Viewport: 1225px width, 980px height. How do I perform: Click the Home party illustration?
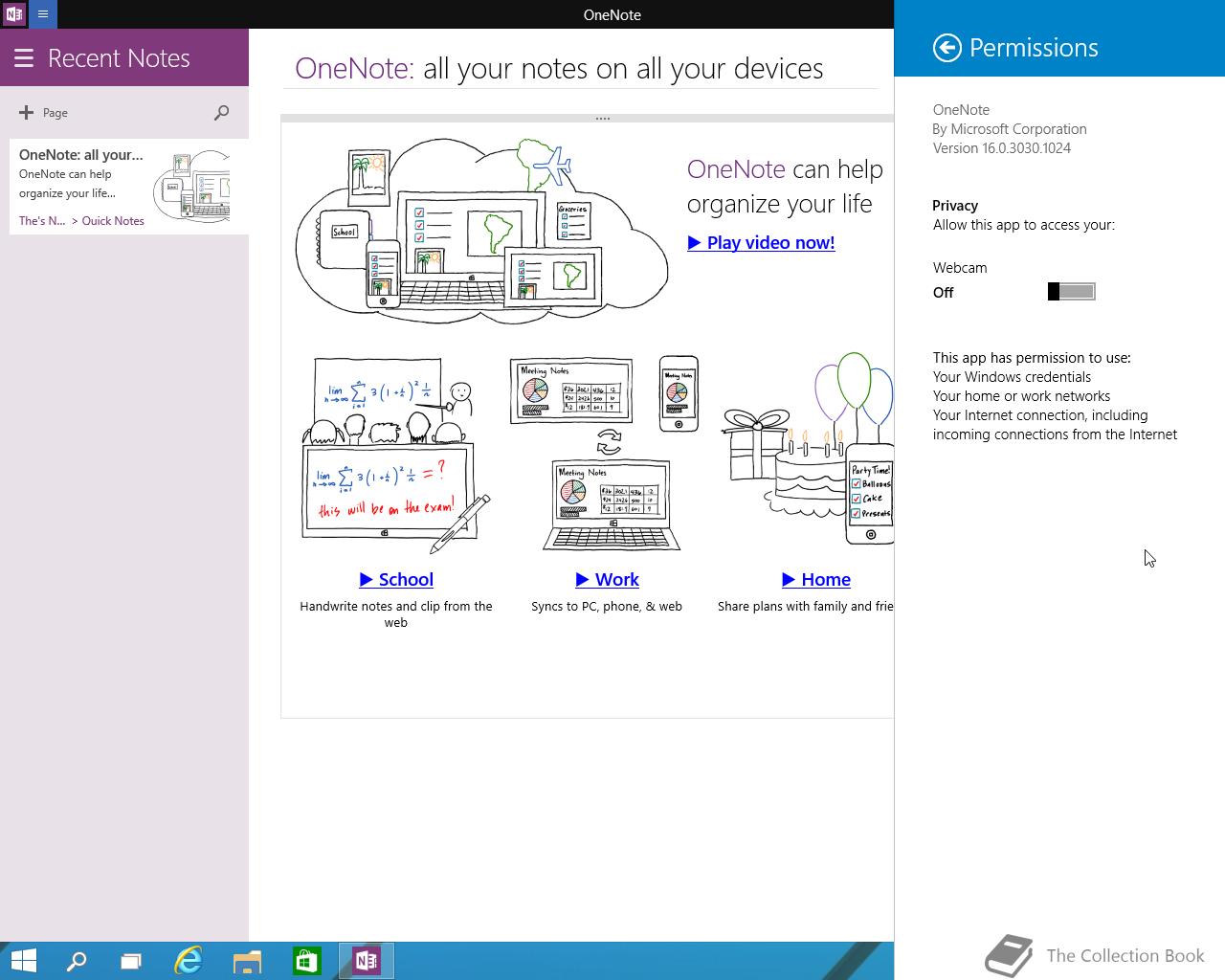point(808,450)
